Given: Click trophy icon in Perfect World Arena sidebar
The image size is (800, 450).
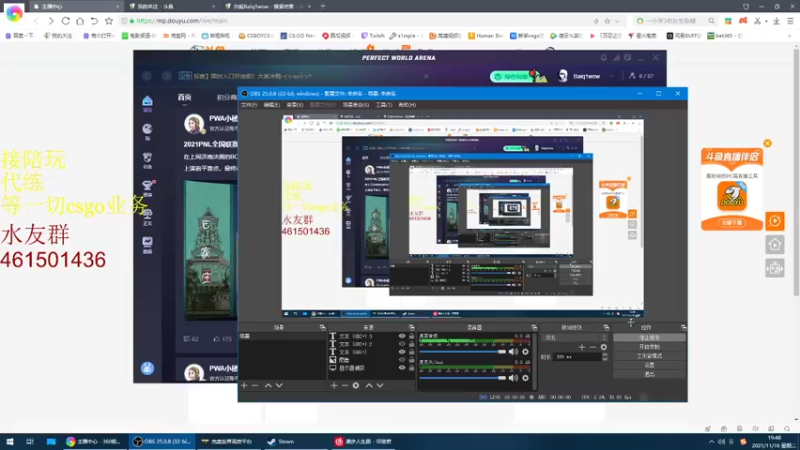Looking at the screenshot, I should click(x=147, y=187).
